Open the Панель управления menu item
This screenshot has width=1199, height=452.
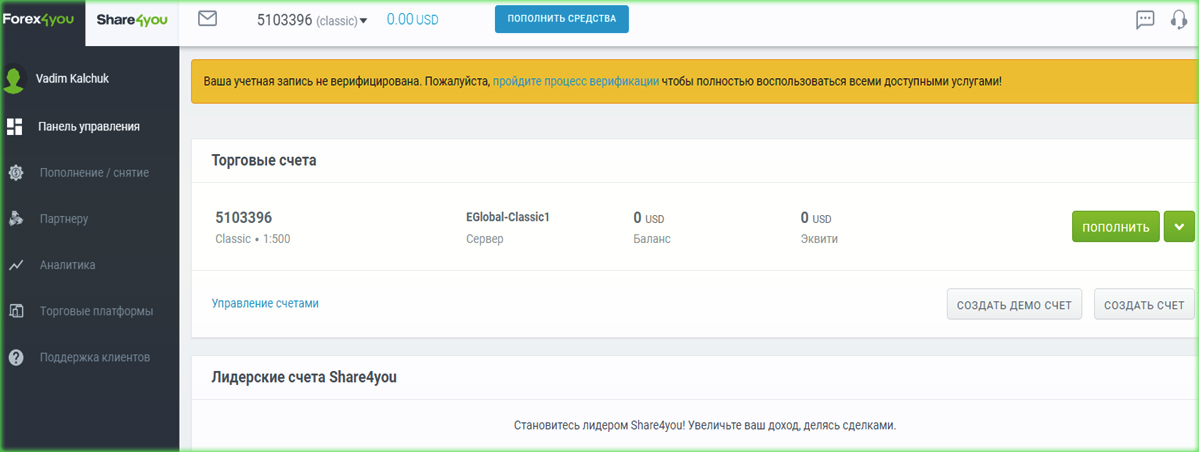[x=89, y=127]
